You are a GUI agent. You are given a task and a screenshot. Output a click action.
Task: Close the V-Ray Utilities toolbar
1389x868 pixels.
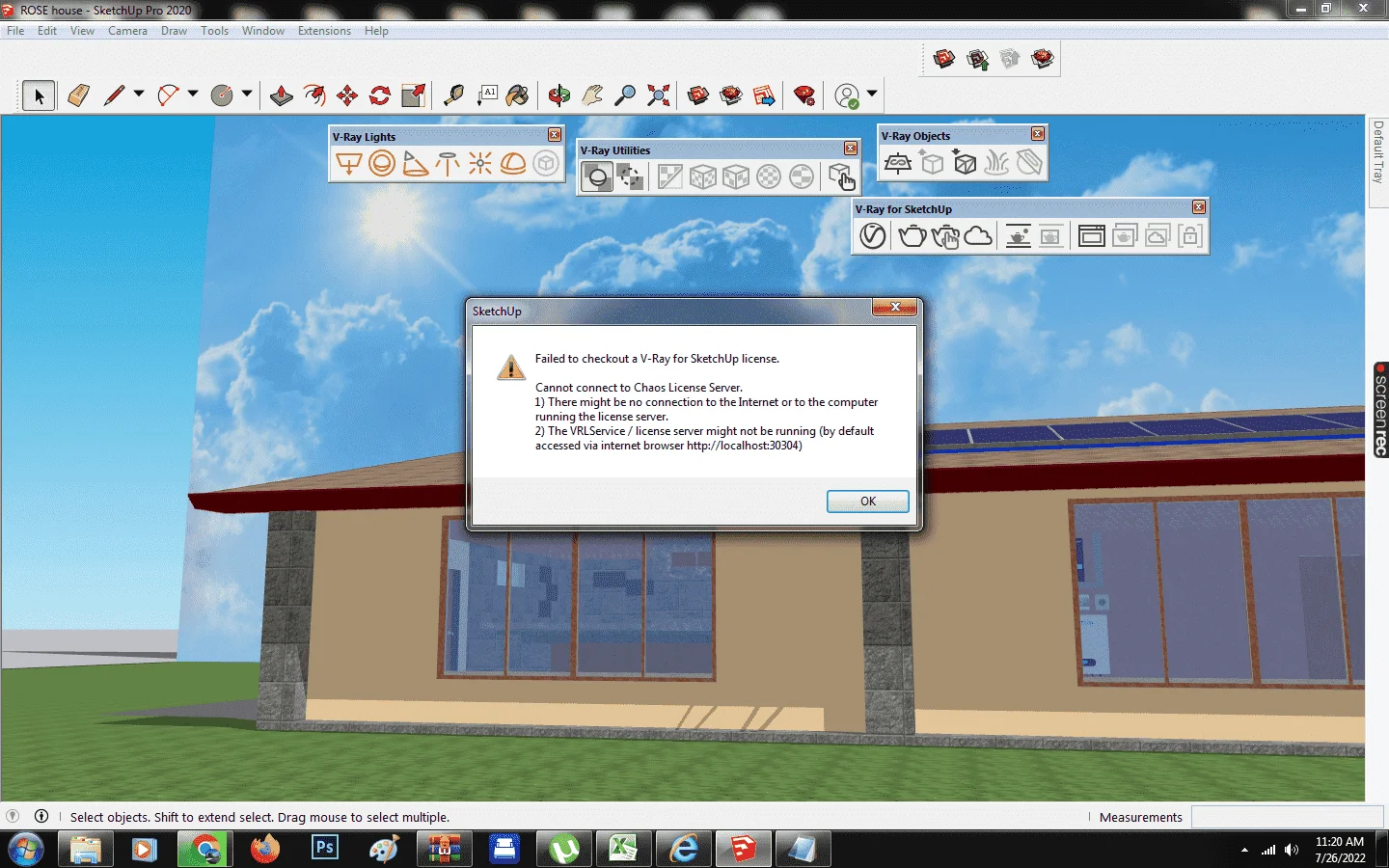coord(851,149)
